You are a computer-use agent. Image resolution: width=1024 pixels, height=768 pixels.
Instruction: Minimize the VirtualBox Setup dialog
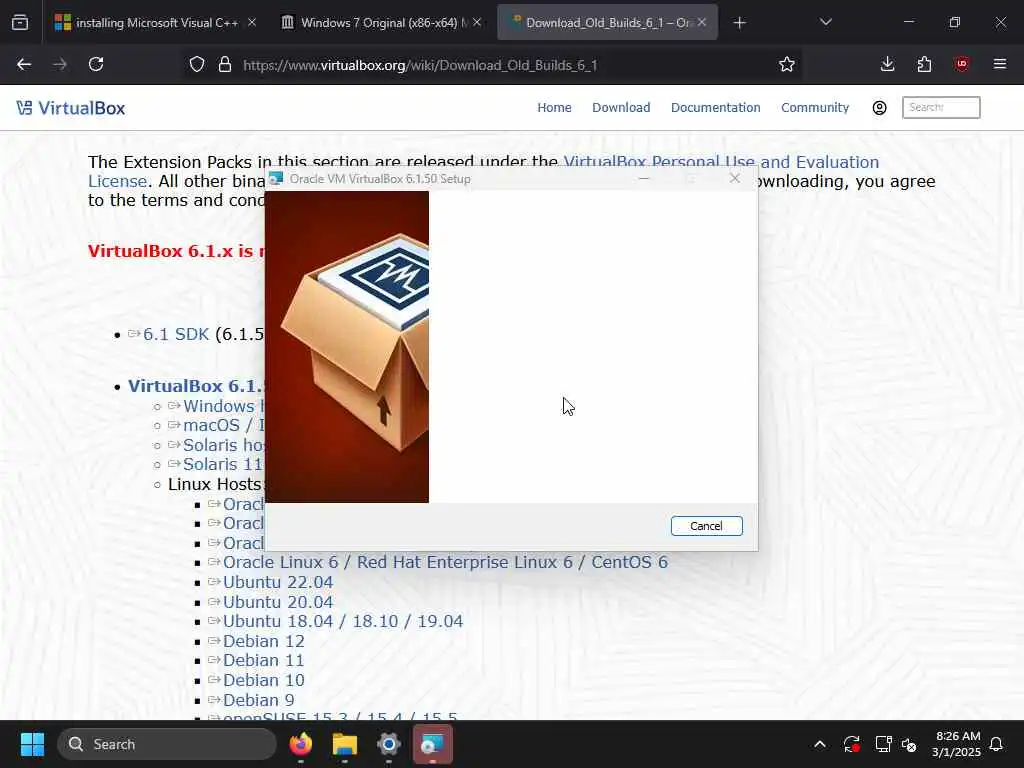tap(644, 178)
